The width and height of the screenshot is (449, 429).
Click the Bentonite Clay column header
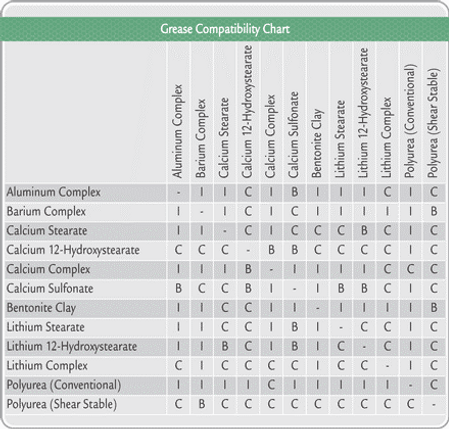coord(317,143)
